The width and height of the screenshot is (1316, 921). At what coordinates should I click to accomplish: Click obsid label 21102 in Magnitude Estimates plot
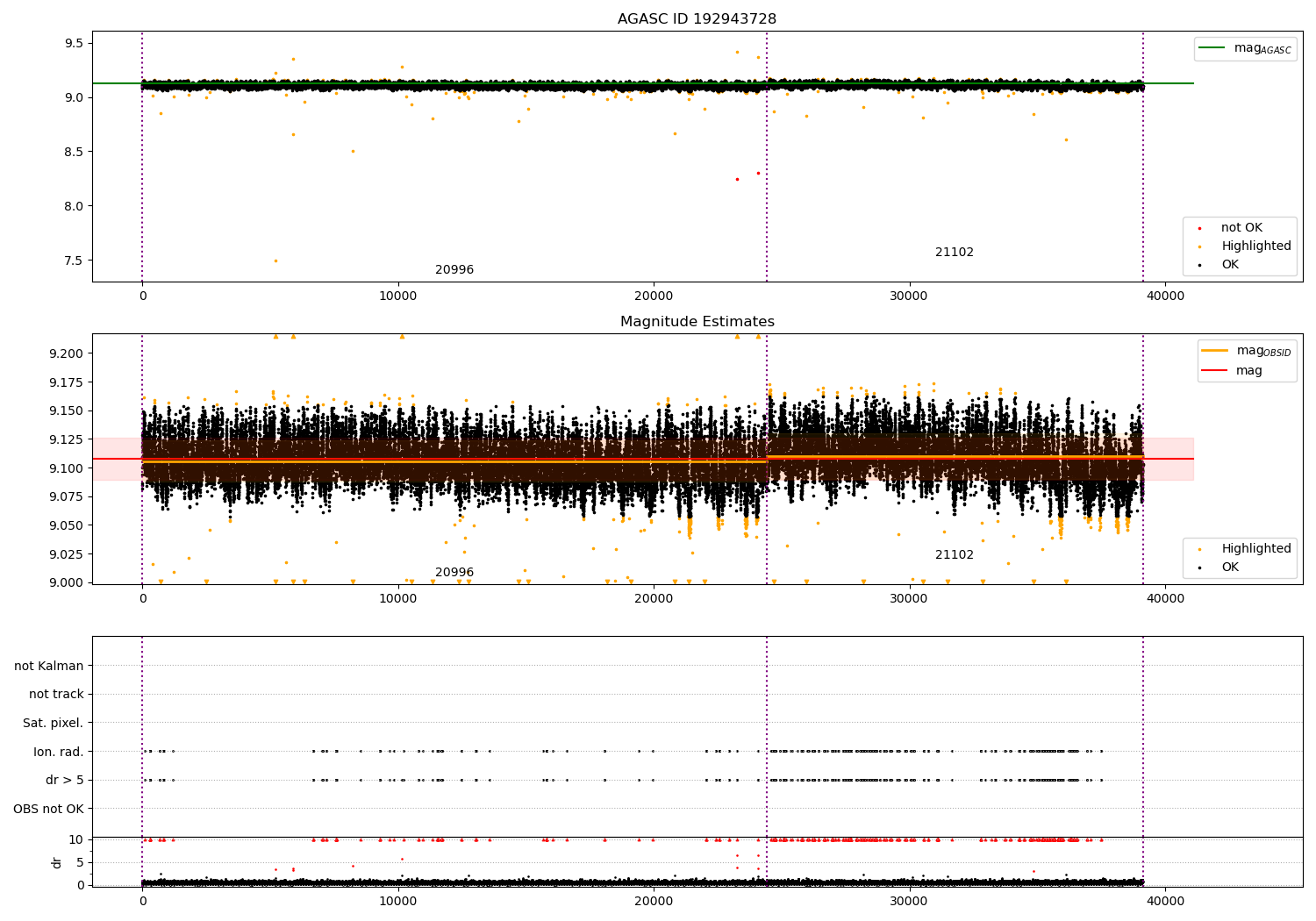(x=955, y=555)
